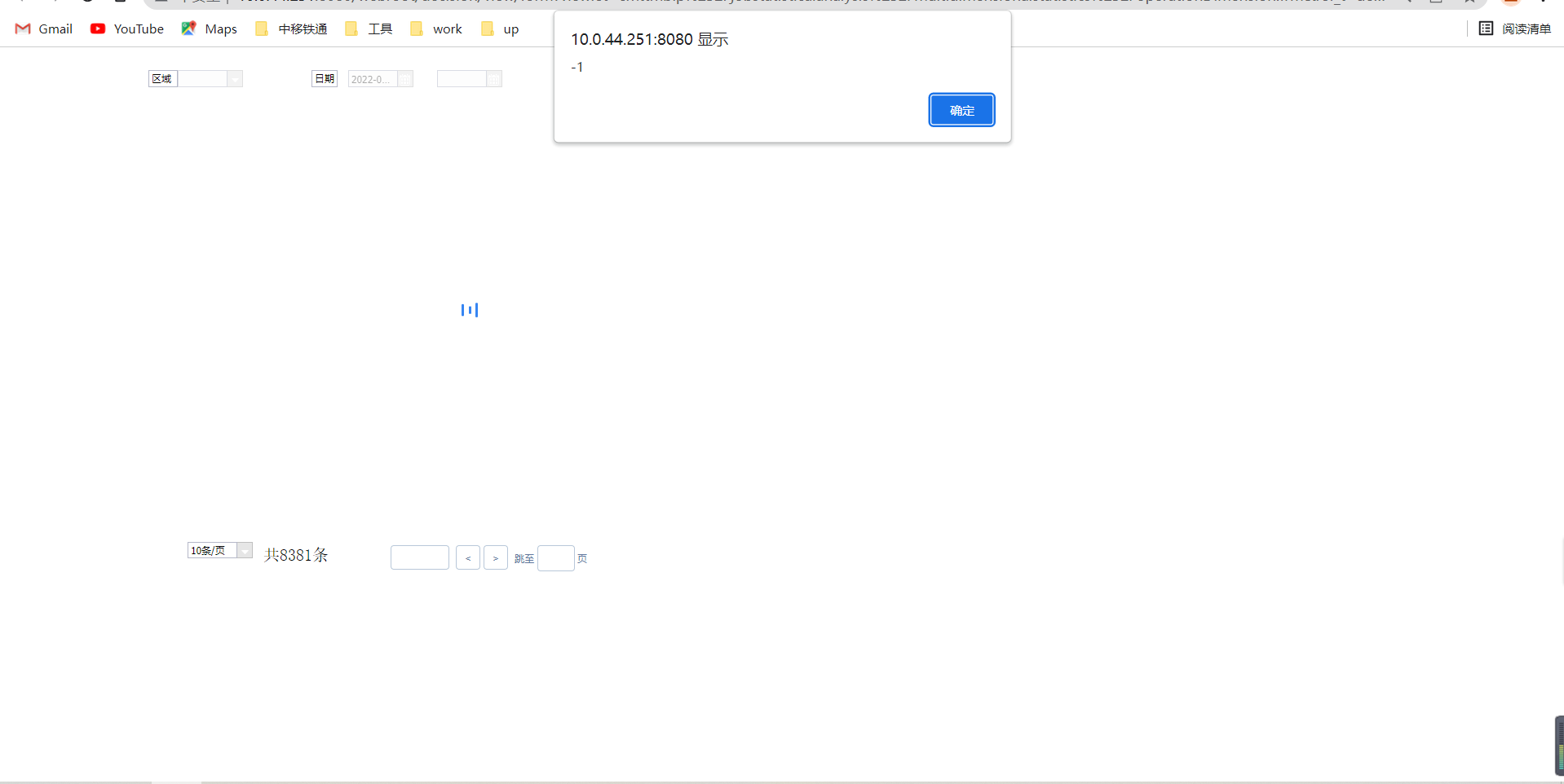Image resolution: width=1564 pixels, height=784 pixels.
Task: Click the 共8381条 total count text
Action: [296, 555]
